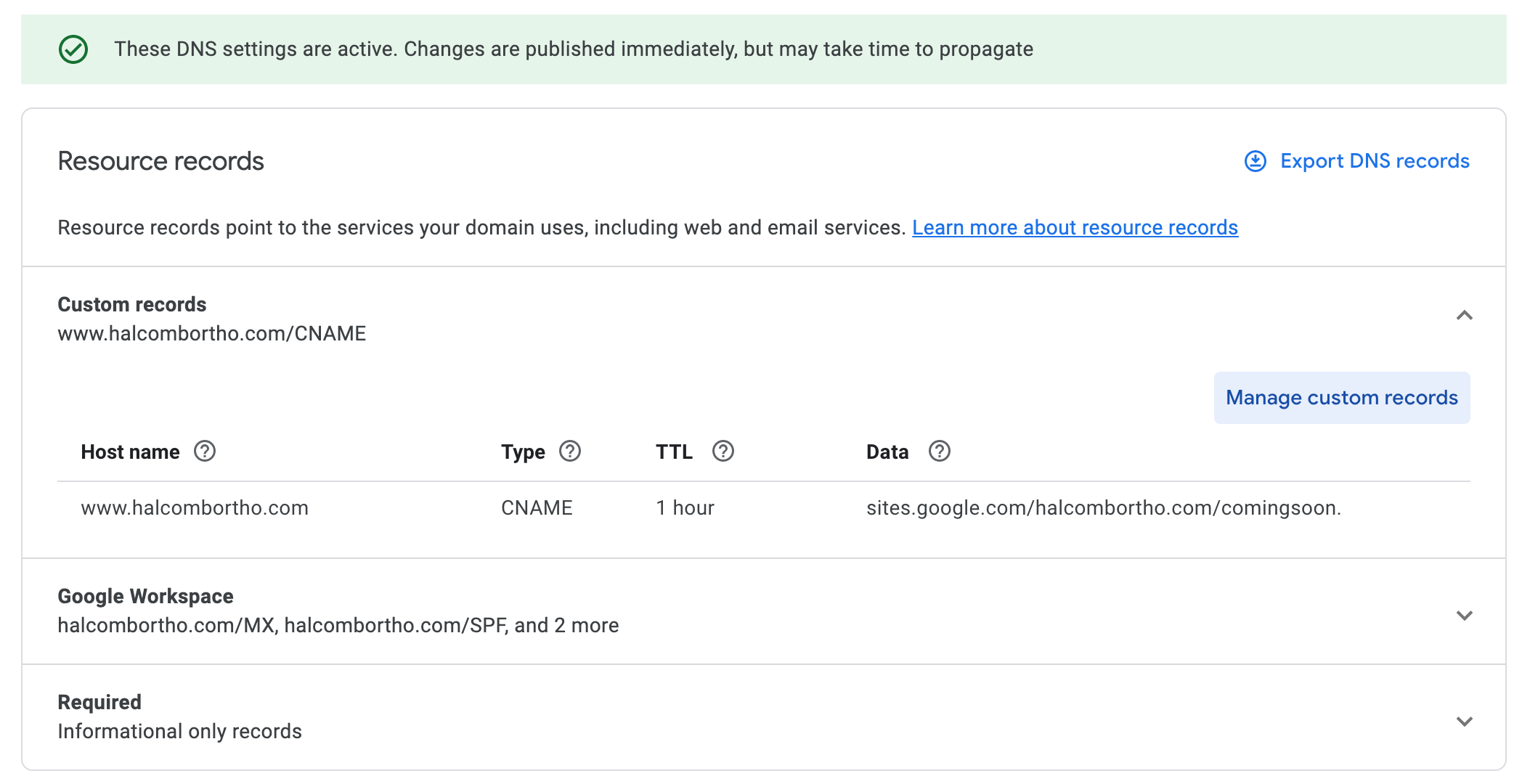Click the green checkmark status icon
The width and height of the screenshot is (1522, 784).
pos(73,49)
